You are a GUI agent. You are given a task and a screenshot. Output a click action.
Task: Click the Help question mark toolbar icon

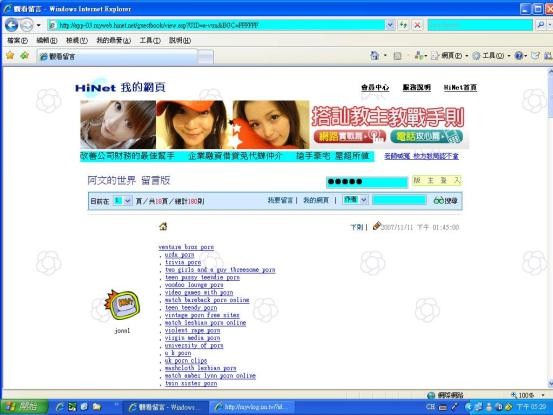click(518, 55)
